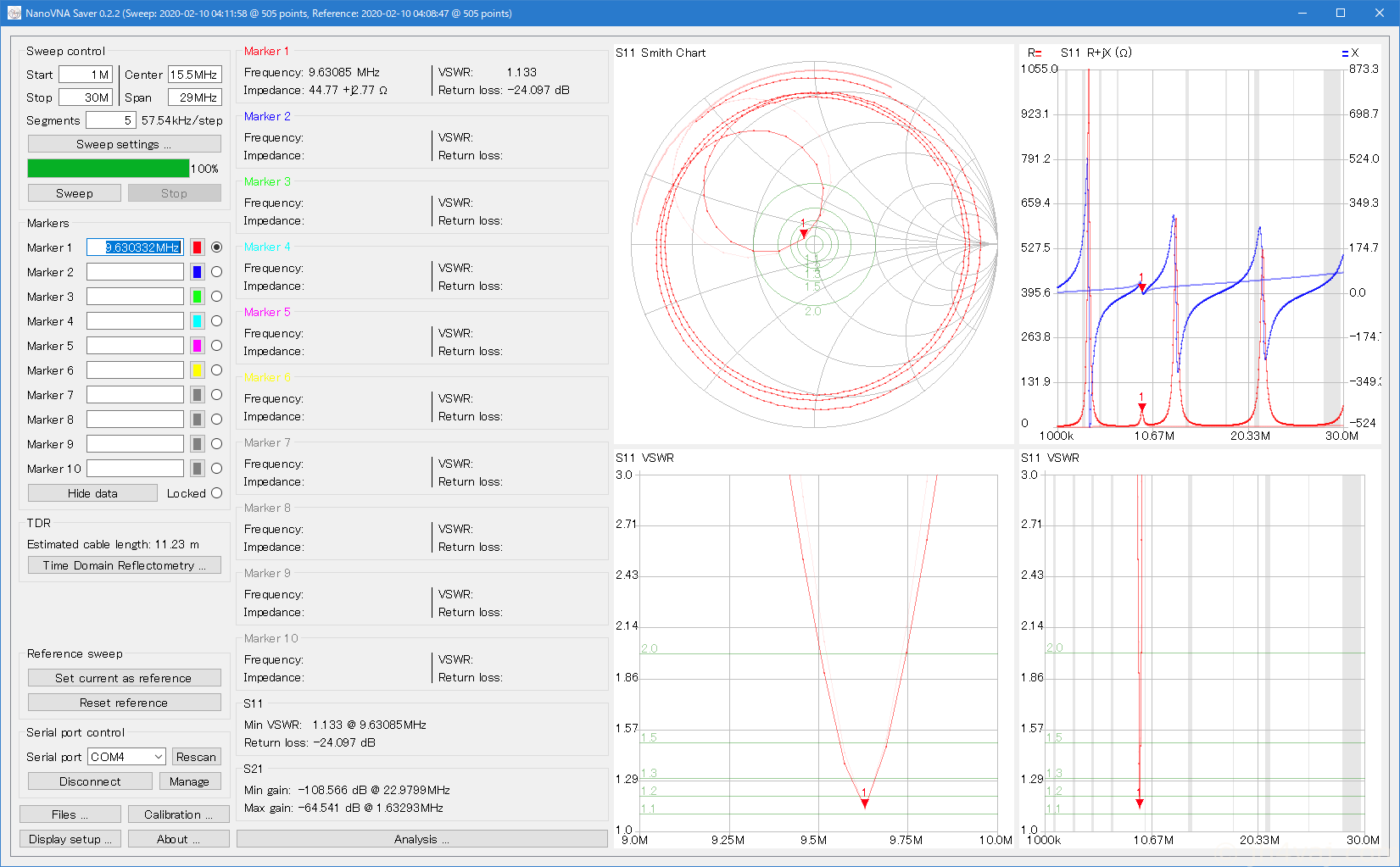This screenshot has width=1400, height=867.
Task: Click the Marker 2 frequency field
Action: [x=135, y=272]
